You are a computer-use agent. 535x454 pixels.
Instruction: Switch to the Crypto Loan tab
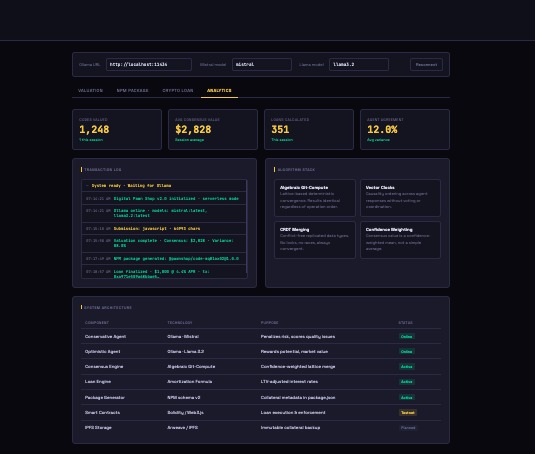(x=178, y=90)
